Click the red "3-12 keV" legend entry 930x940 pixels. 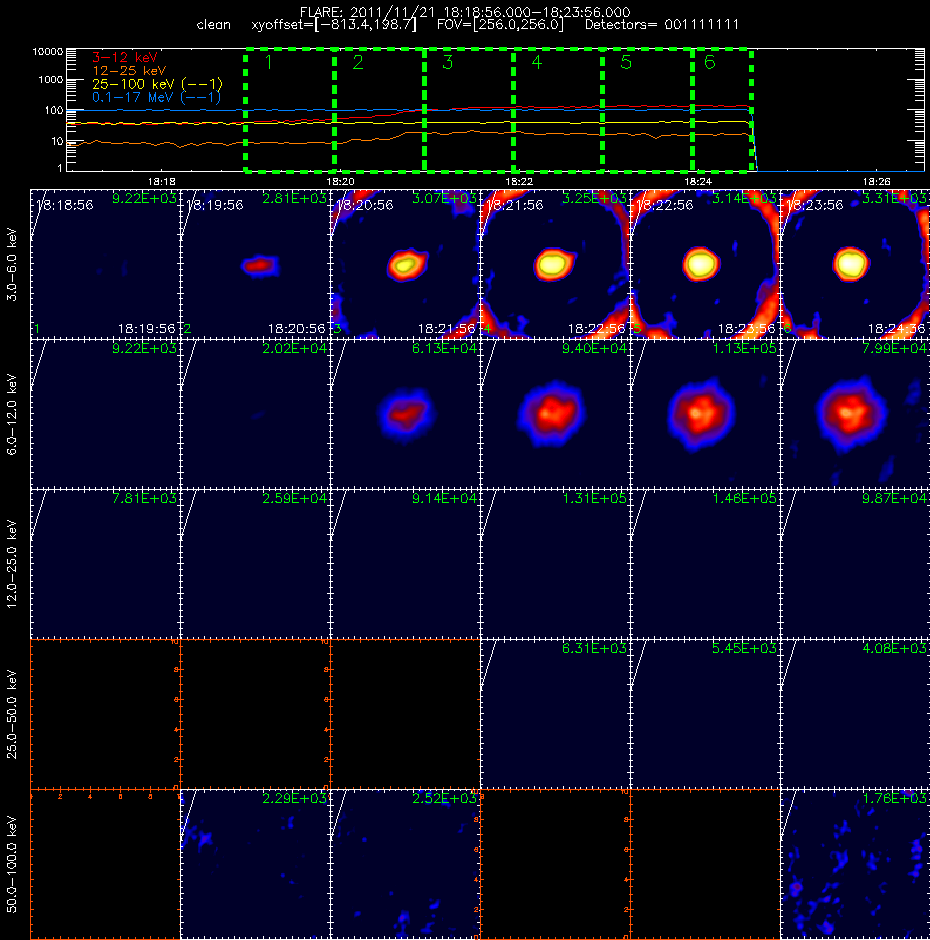pos(124,58)
